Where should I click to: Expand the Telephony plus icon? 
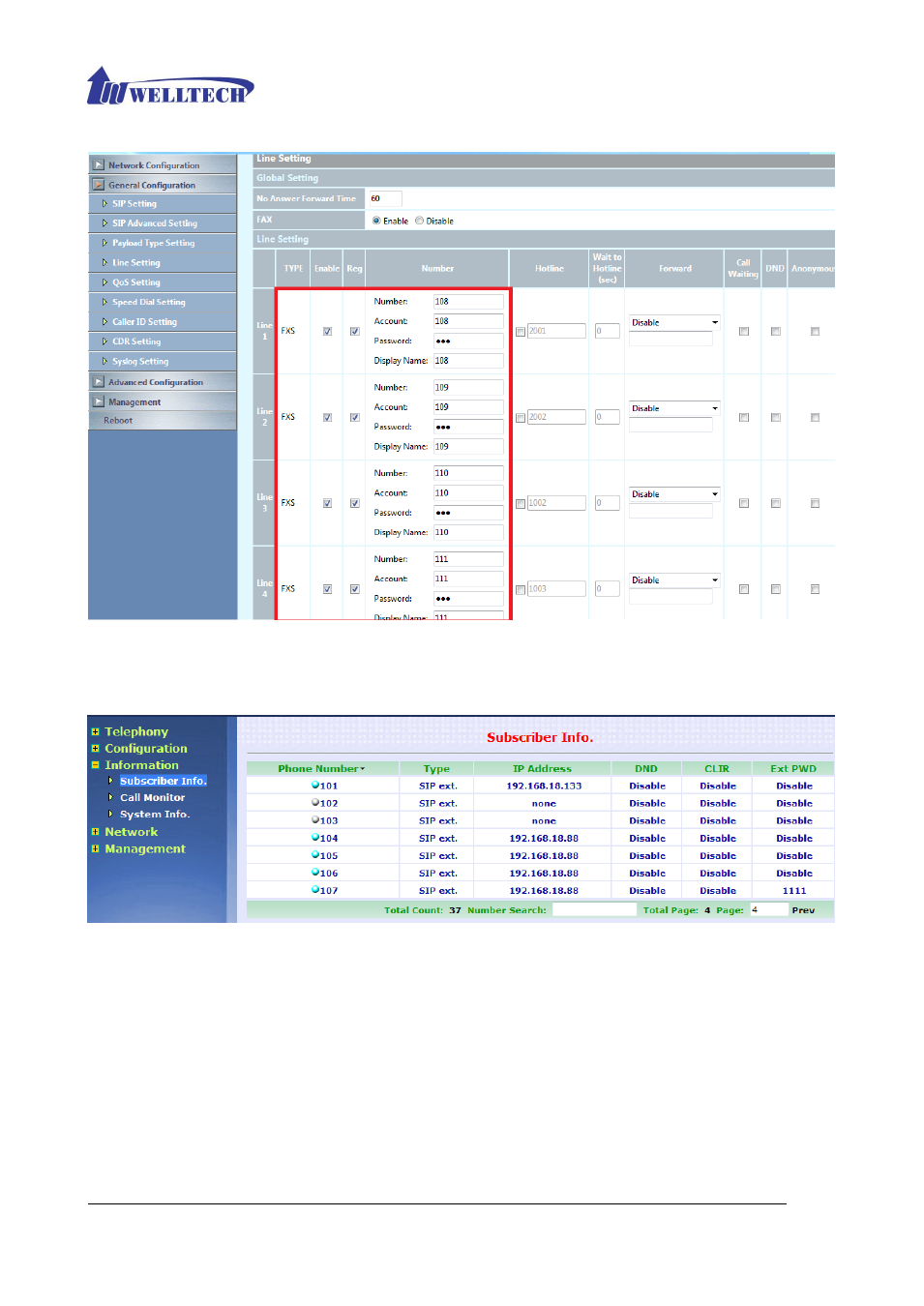point(95,732)
